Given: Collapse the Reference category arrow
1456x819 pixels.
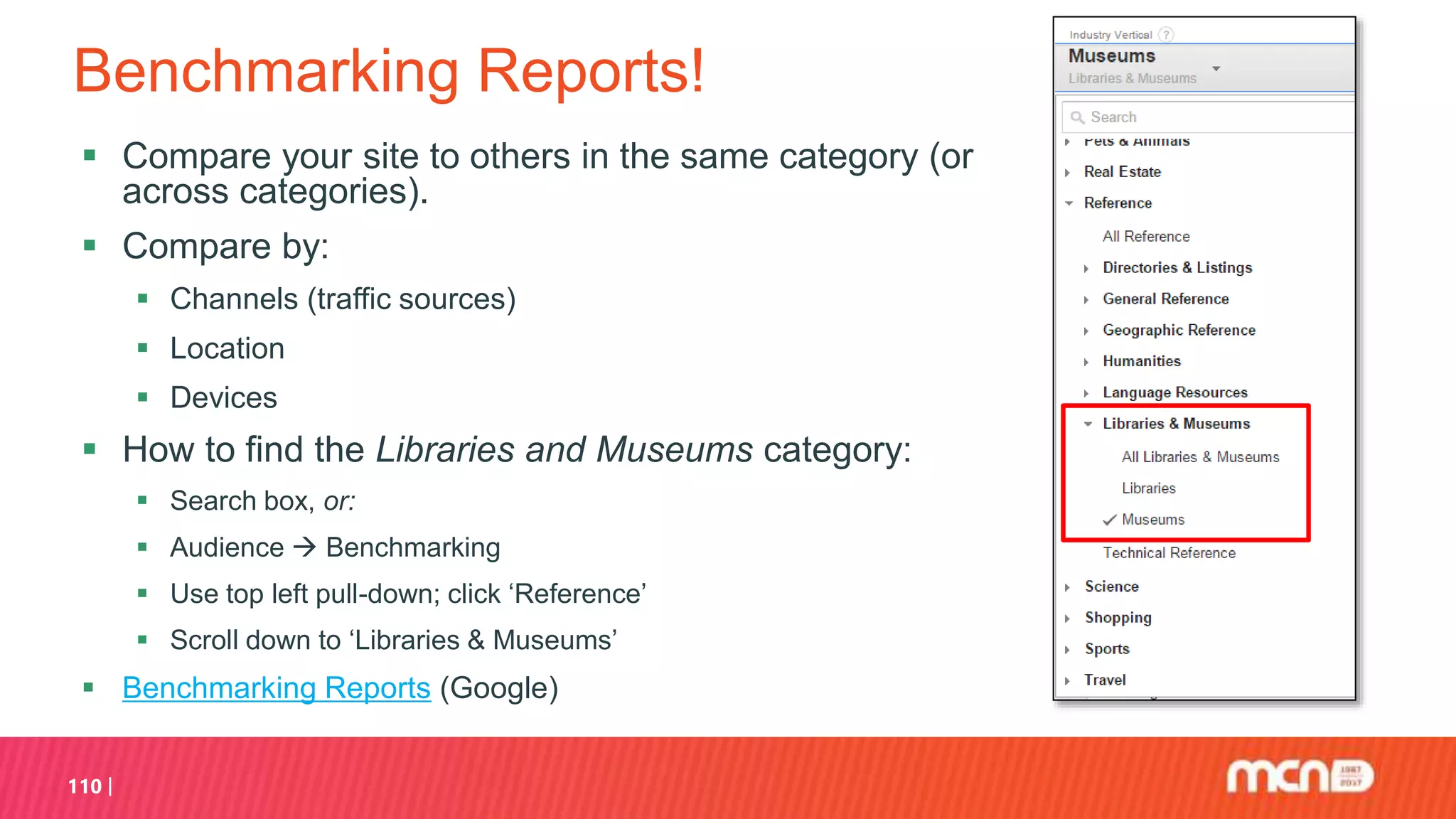Looking at the screenshot, I should click(x=1069, y=203).
